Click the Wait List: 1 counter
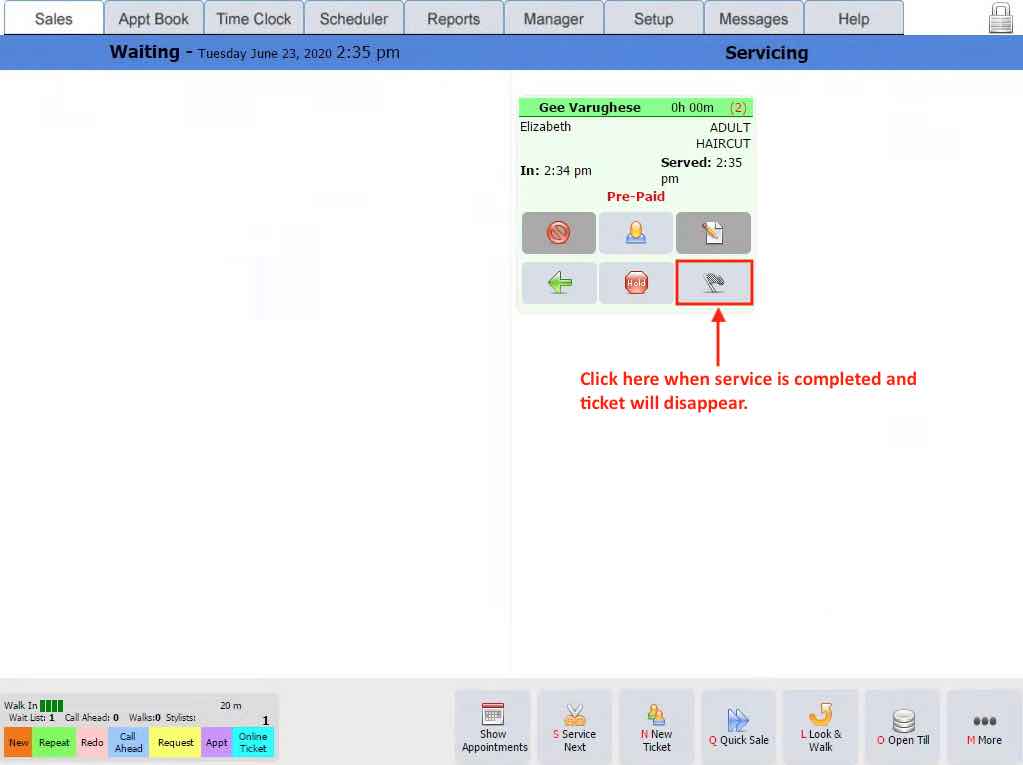This screenshot has height=765, width=1023. tap(32, 717)
